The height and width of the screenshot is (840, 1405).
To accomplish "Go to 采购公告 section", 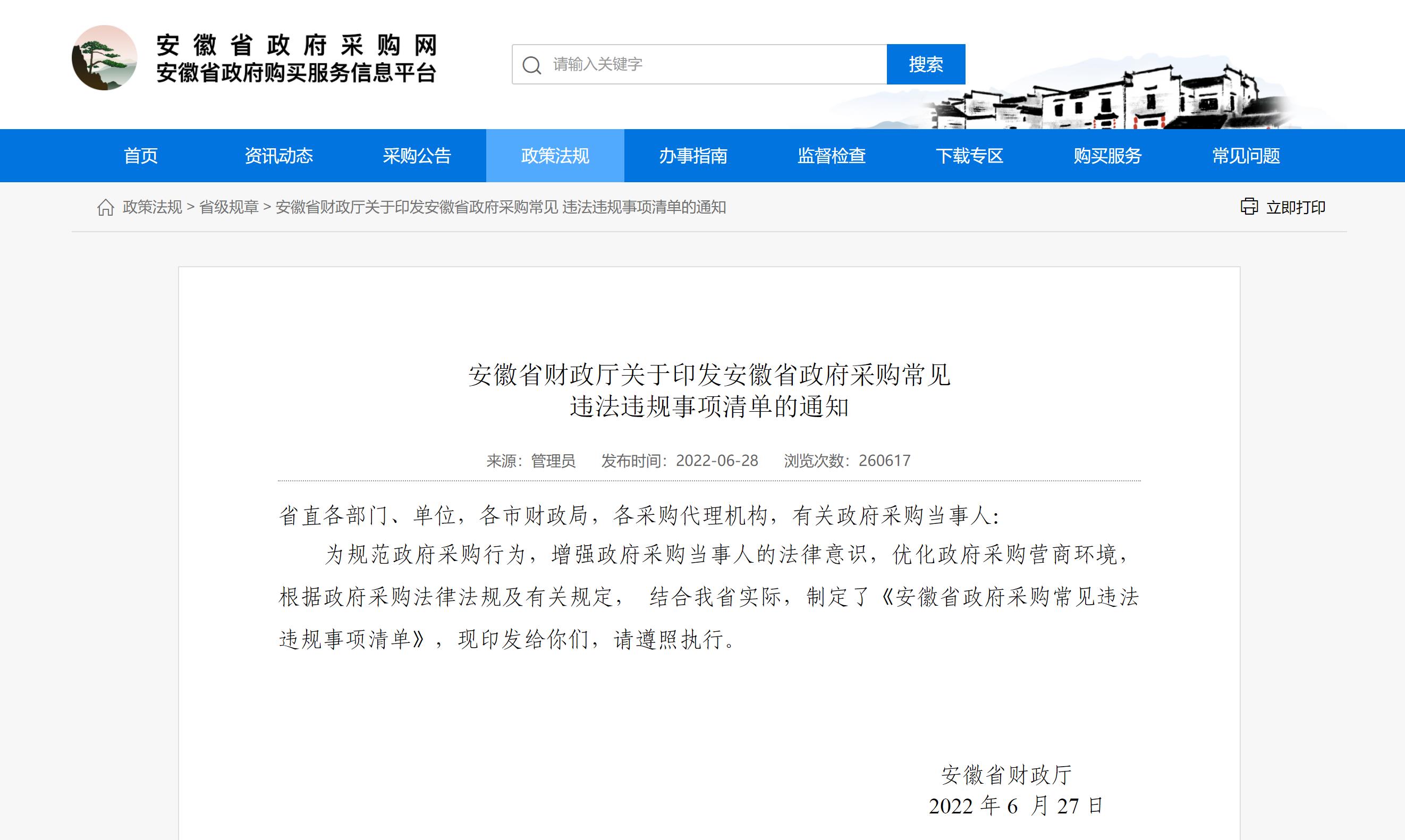I will pos(417,156).
